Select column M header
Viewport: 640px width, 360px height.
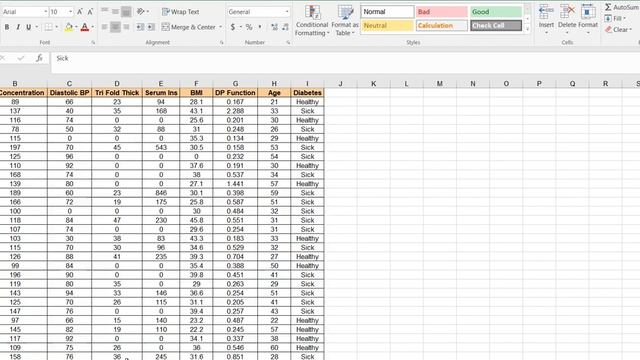440,84
